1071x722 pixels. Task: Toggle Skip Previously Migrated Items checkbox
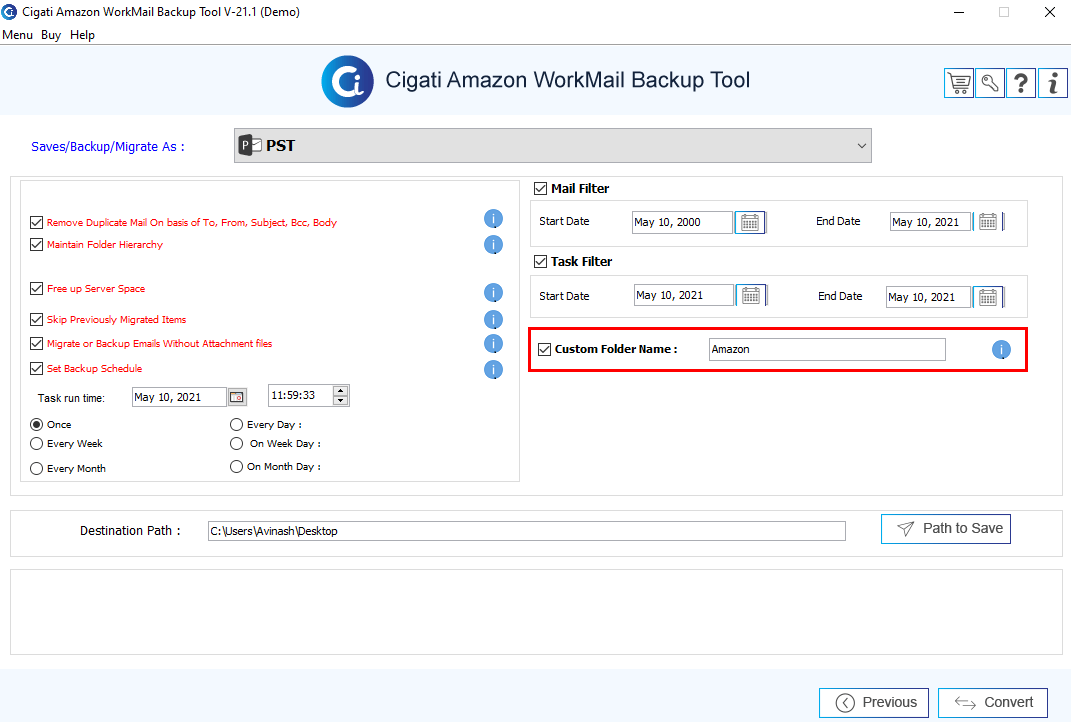37,319
